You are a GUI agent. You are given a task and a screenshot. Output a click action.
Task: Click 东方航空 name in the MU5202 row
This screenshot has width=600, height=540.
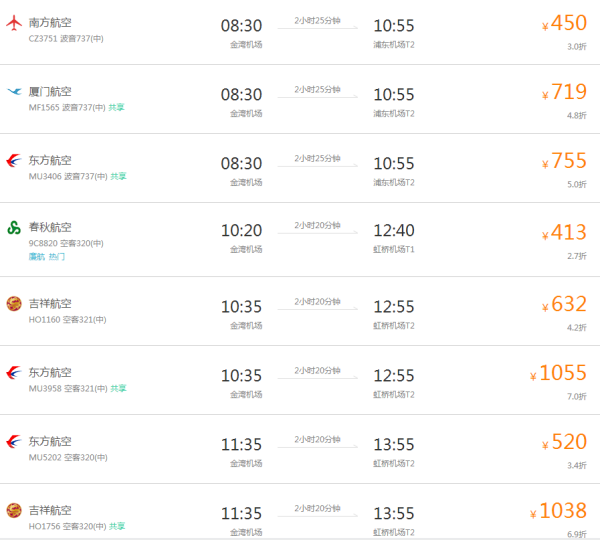pyautogui.click(x=50, y=441)
